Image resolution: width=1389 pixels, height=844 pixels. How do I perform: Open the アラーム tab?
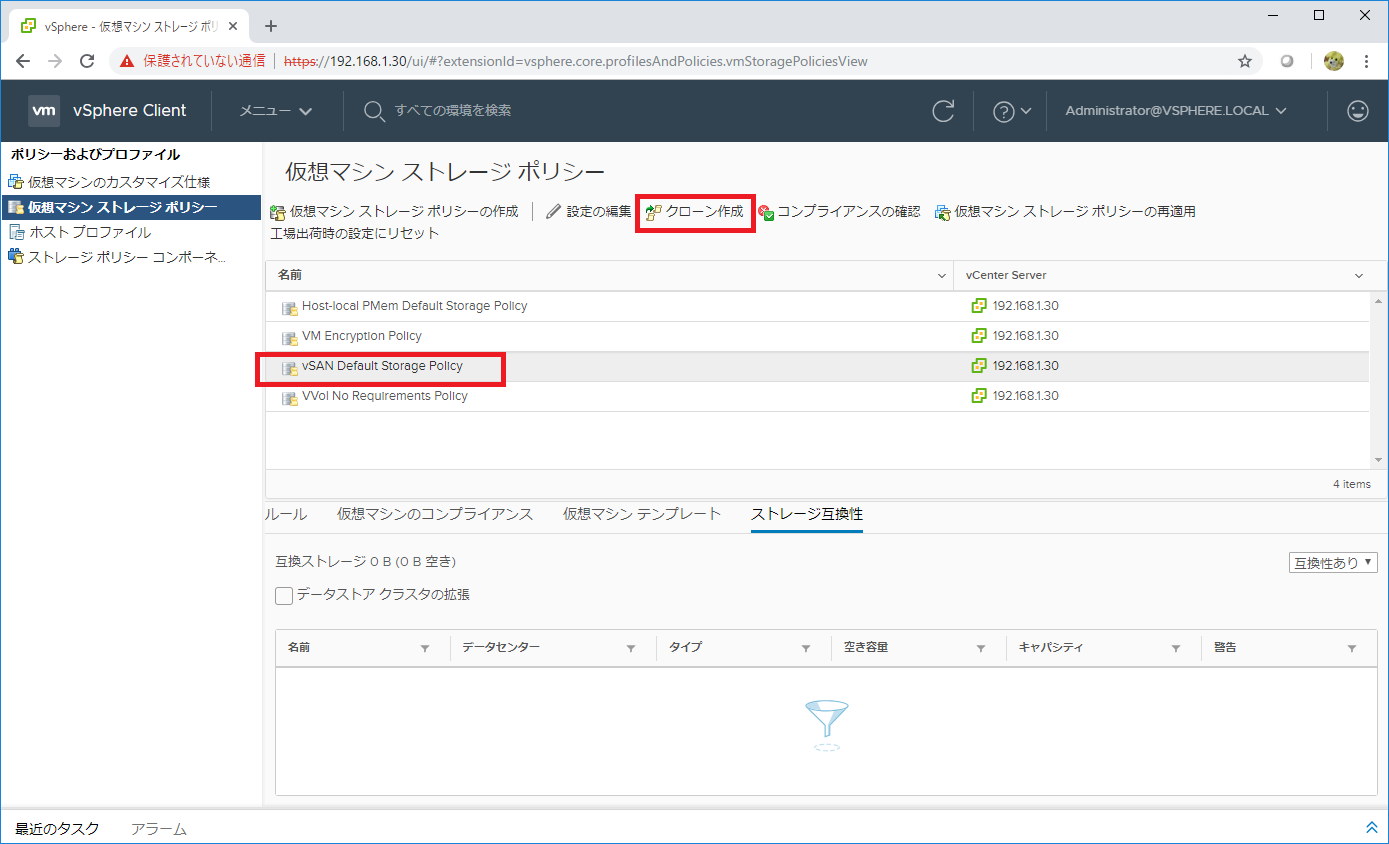coord(159,828)
